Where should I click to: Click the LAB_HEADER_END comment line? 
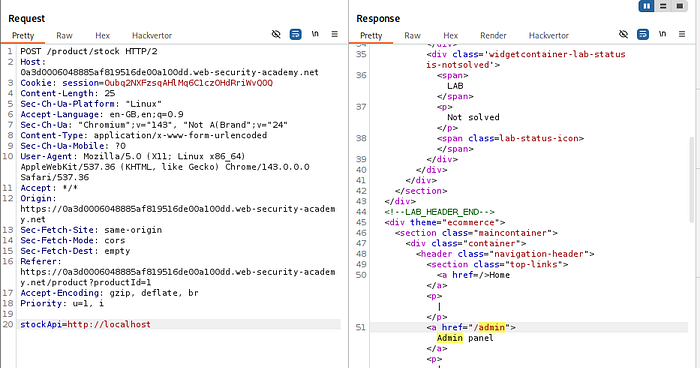[x=440, y=212]
